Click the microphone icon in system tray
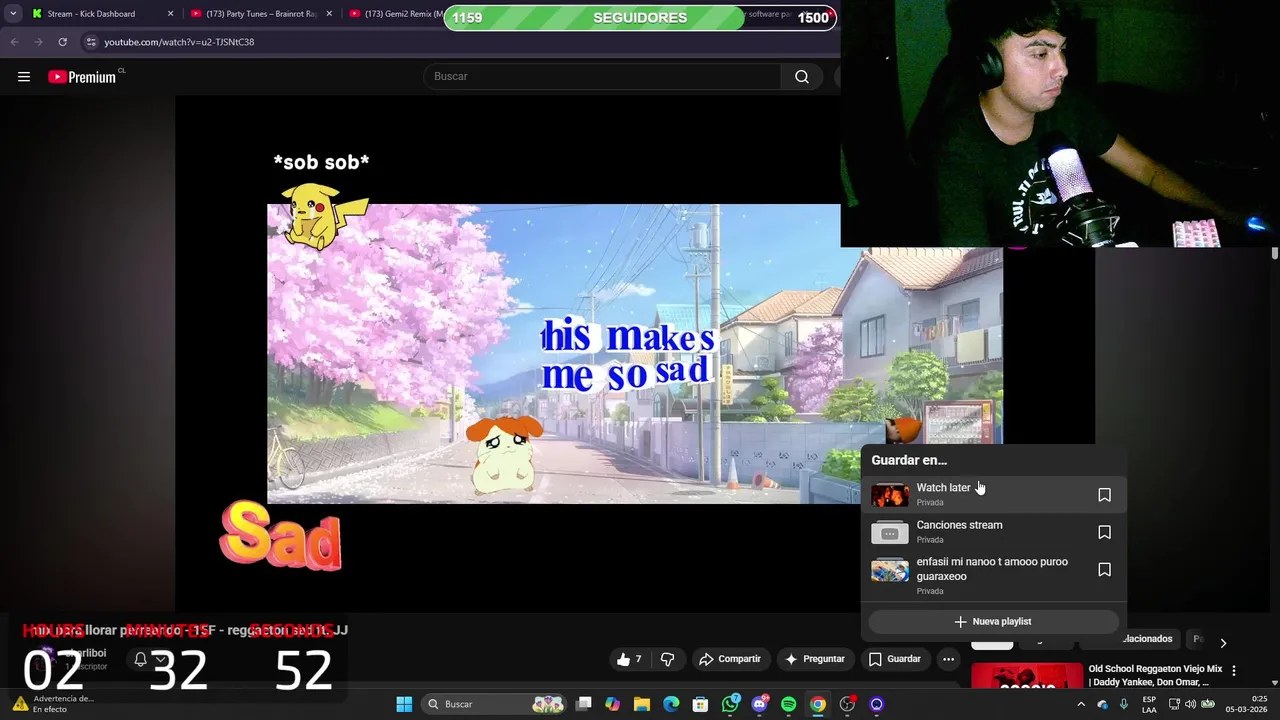The image size is (1280, 720). [x=1124, y=704]
